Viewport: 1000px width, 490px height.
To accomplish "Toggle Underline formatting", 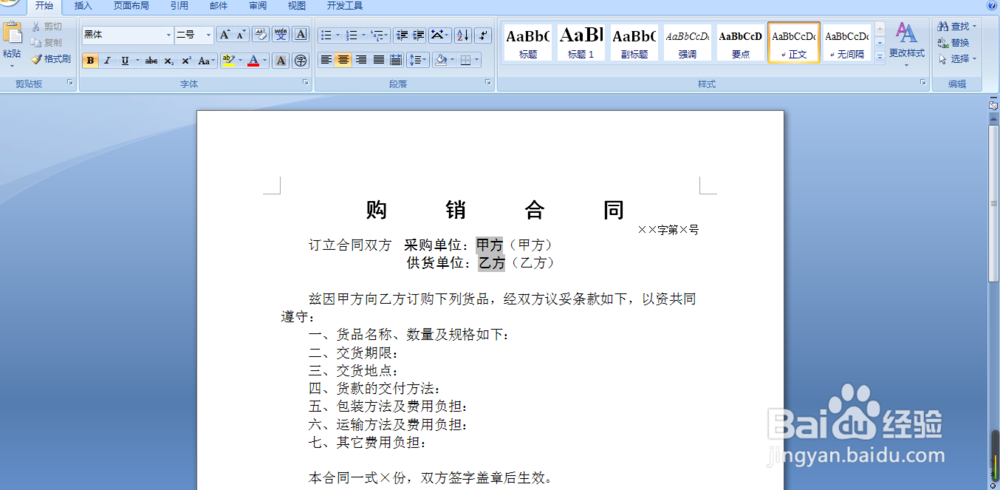I will (x=124, y=61).
